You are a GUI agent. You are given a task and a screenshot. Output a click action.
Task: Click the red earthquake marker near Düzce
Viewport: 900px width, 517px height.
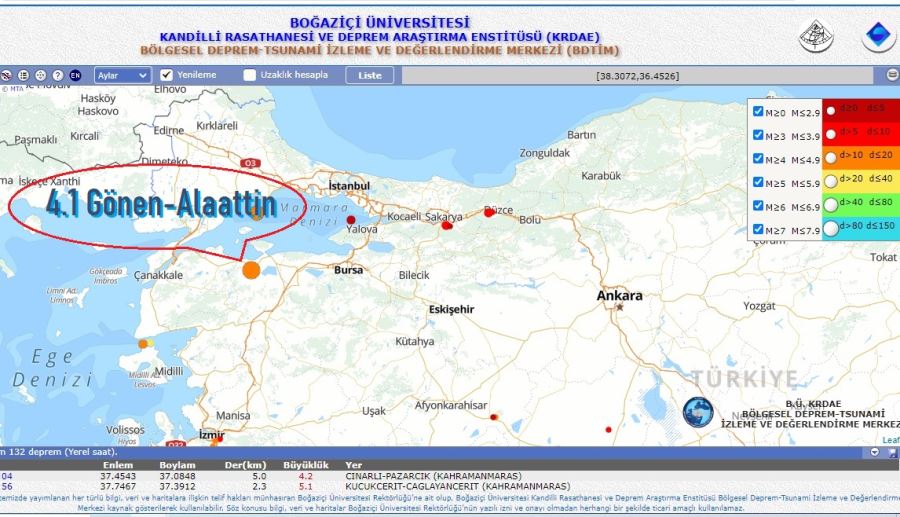point(489,212)
